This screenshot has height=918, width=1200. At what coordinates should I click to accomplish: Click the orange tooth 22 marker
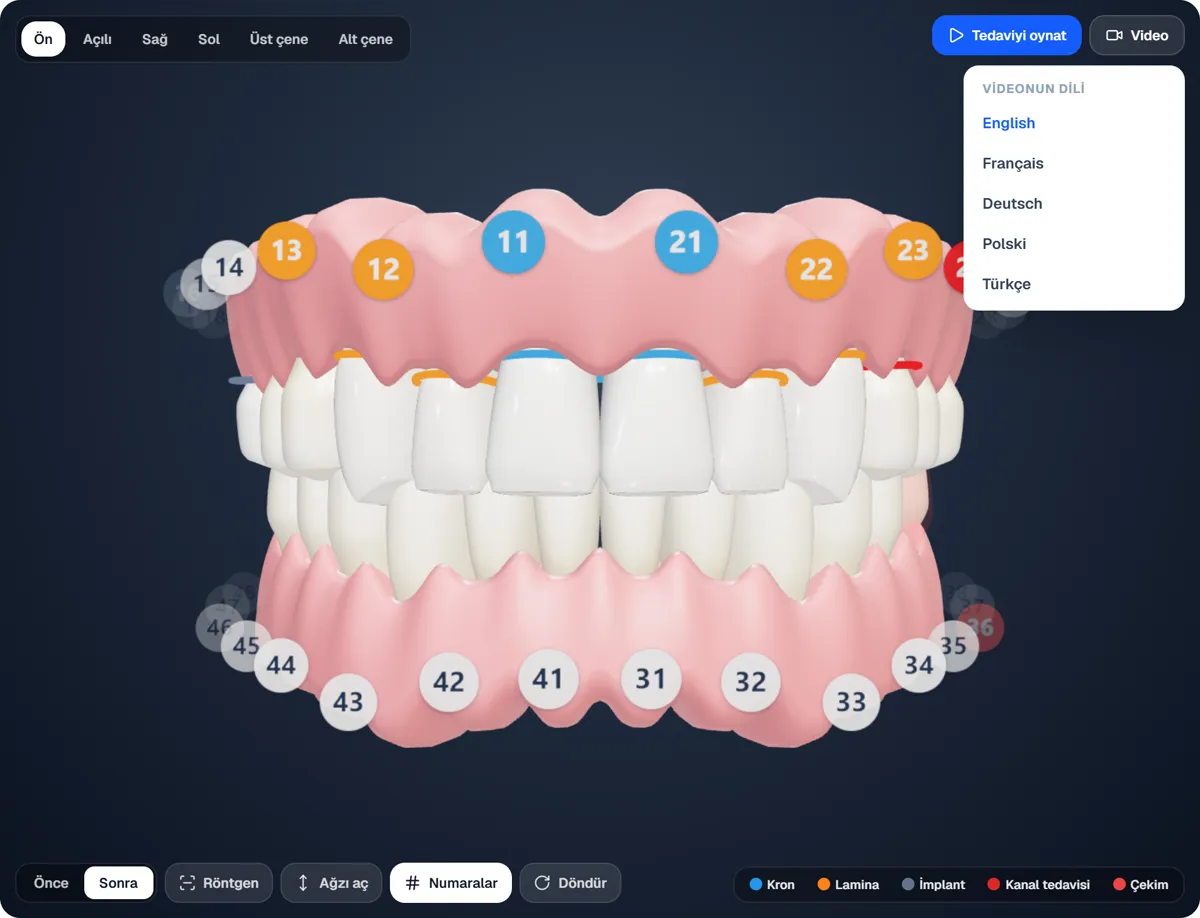click(x=816, y=269)
